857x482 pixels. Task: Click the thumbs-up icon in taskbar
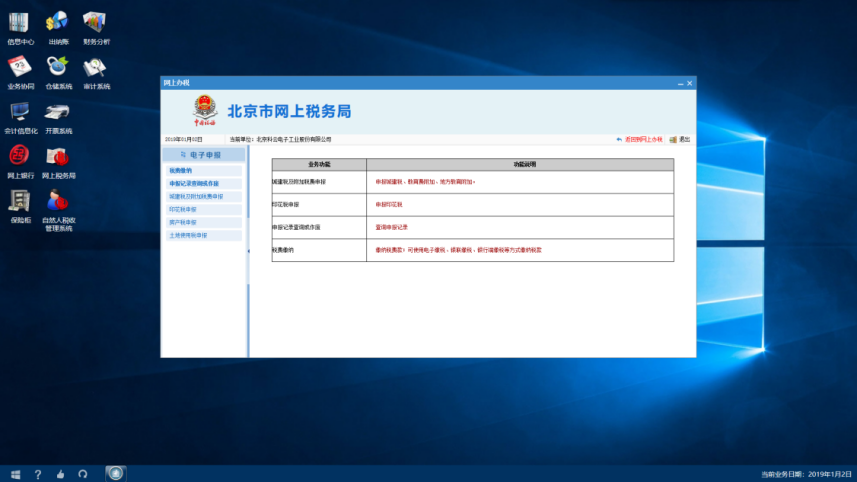click(x=60, y=474)
